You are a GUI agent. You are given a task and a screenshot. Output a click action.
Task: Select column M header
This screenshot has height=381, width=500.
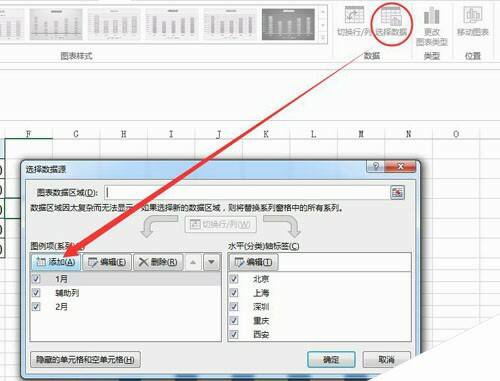(361, 134)
